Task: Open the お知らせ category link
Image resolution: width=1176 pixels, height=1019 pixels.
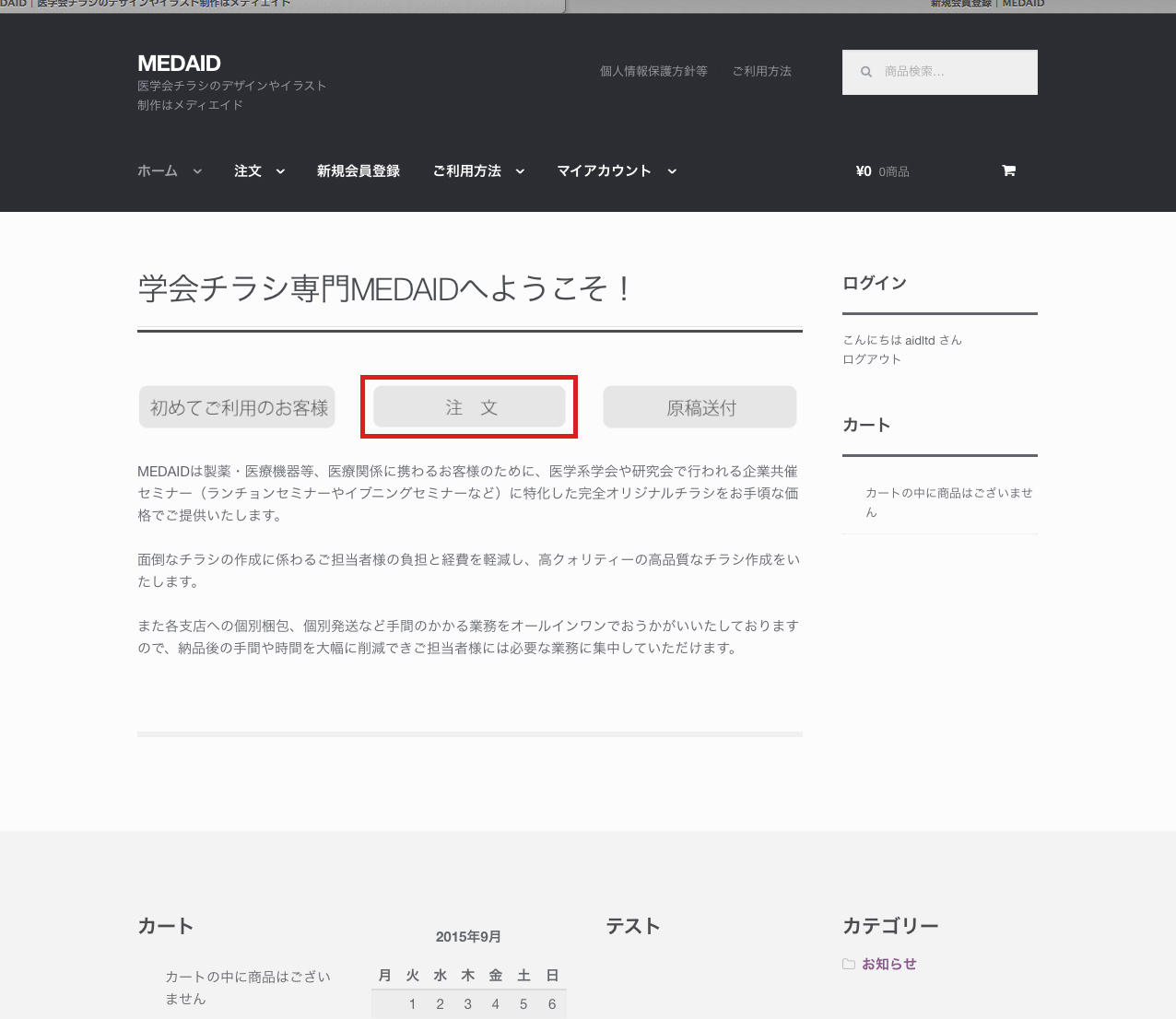Action: 889,964
